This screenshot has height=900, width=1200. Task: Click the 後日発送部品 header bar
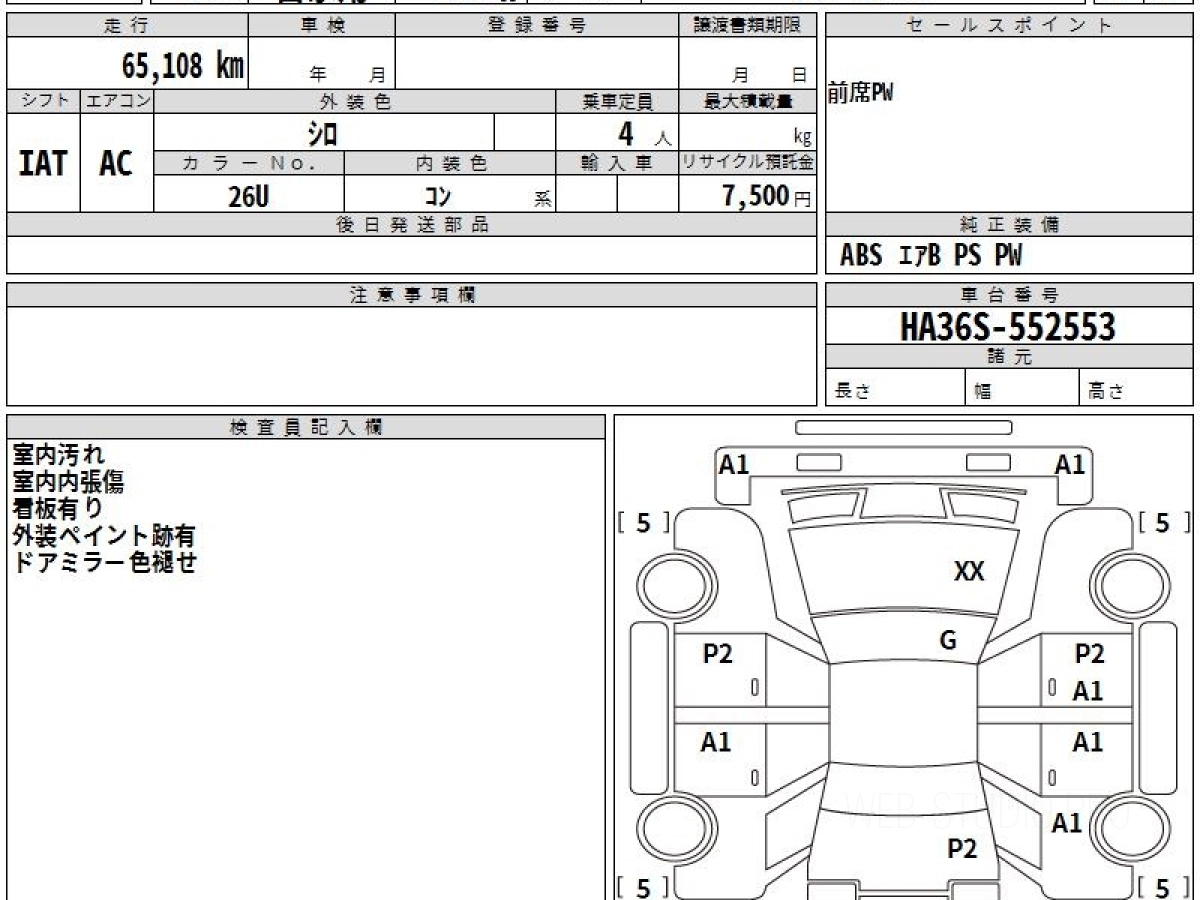point(412,225)
